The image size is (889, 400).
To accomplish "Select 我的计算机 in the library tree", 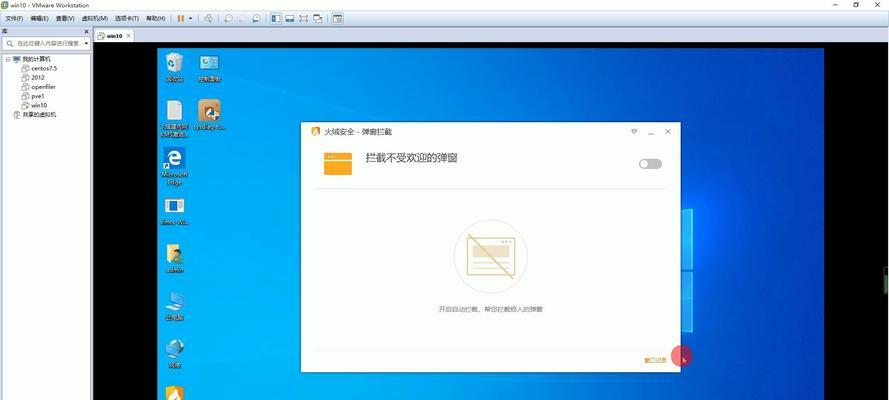I will 36,59.
